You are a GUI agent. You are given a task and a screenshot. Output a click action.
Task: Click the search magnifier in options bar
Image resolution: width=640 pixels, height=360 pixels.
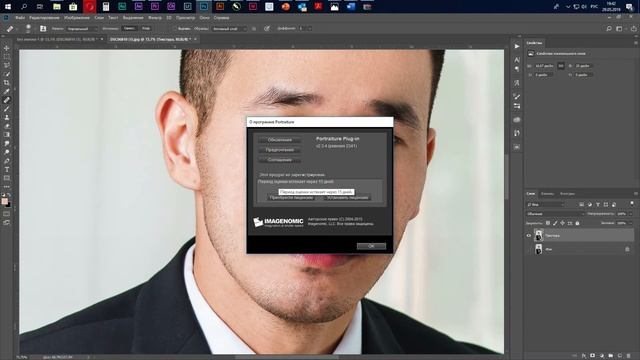pos(609,29)
